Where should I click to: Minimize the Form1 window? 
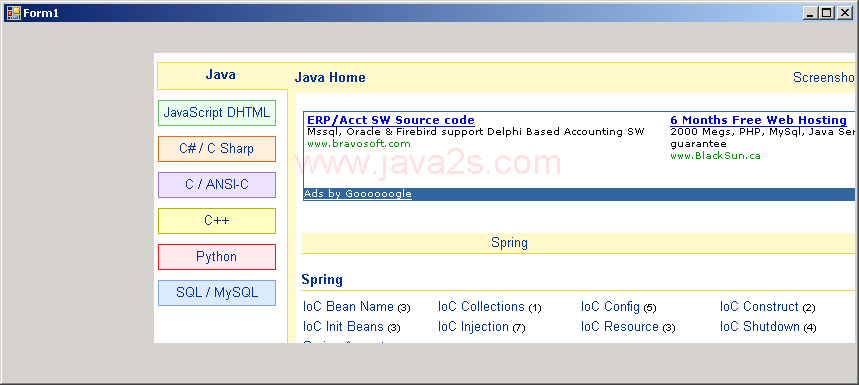[811, 13]
